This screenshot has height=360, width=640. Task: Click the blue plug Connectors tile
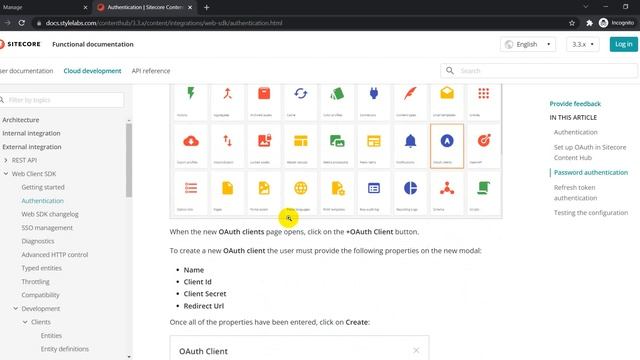pos(374,102)
